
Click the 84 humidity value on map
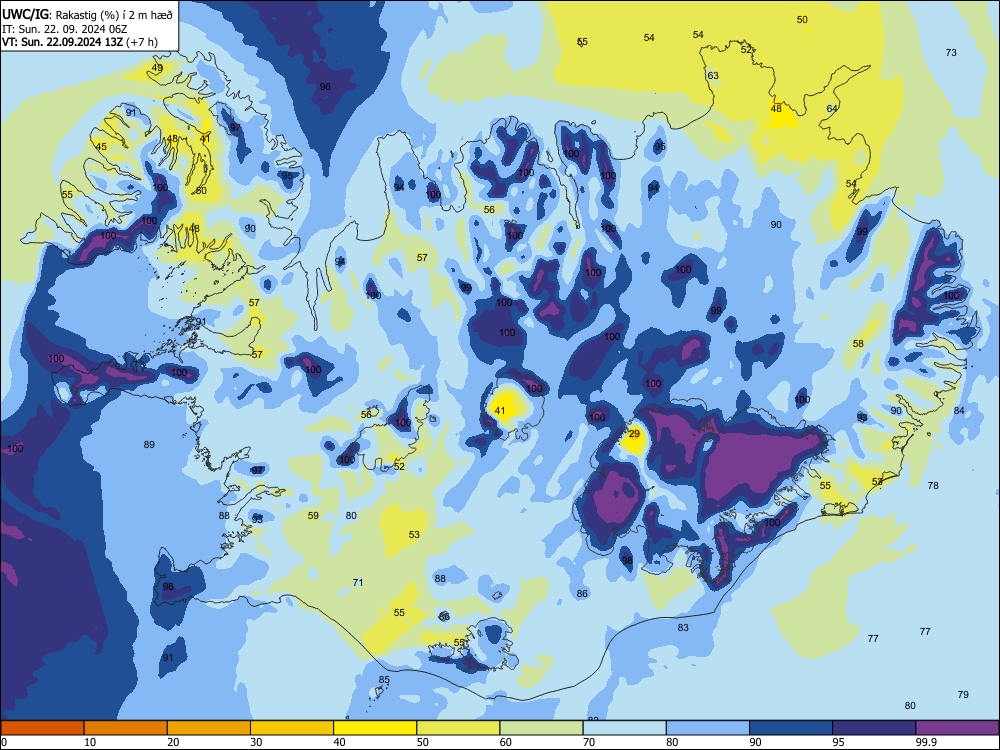pyautogui.click(x=959, y=410)
